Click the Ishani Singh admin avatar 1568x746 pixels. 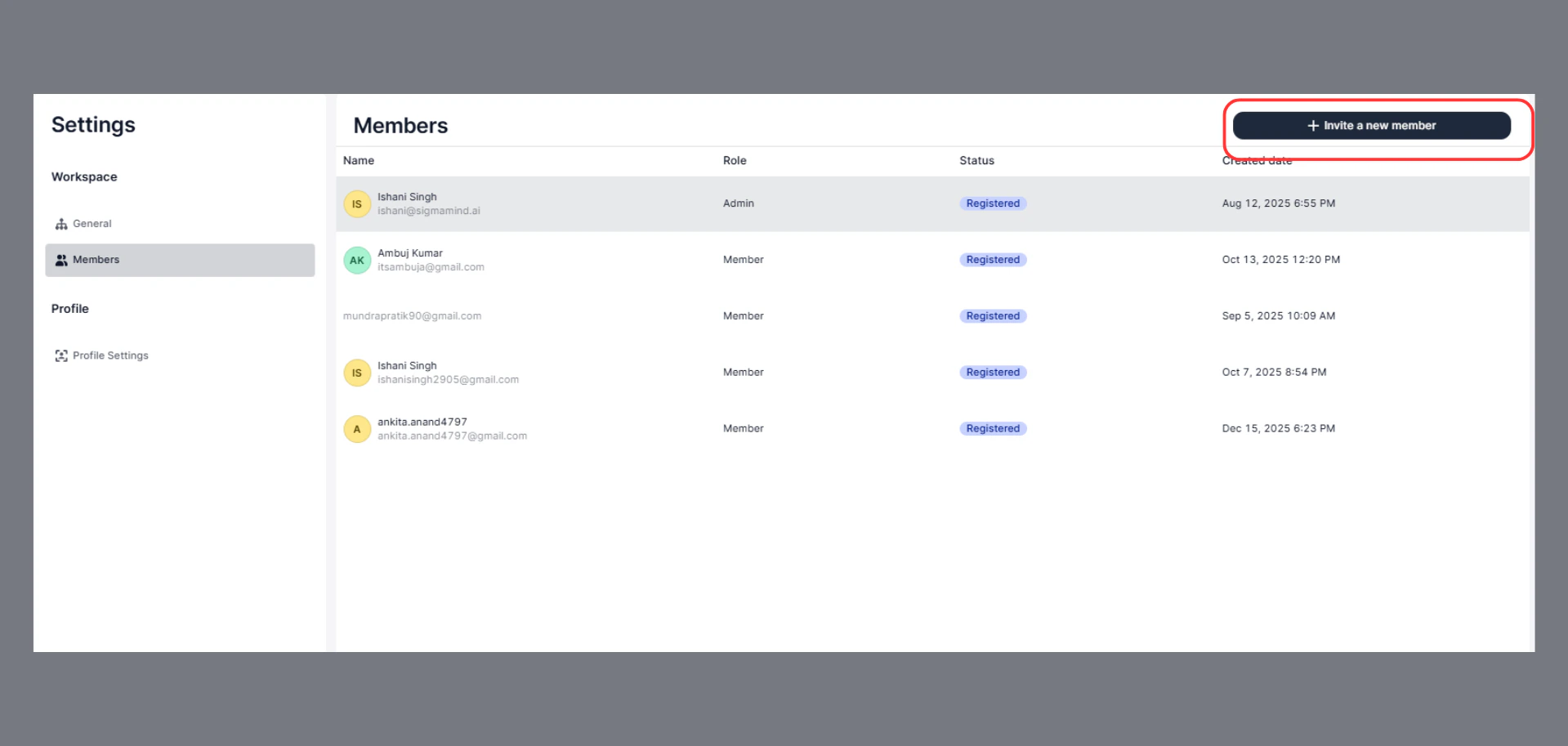[357, 204]
